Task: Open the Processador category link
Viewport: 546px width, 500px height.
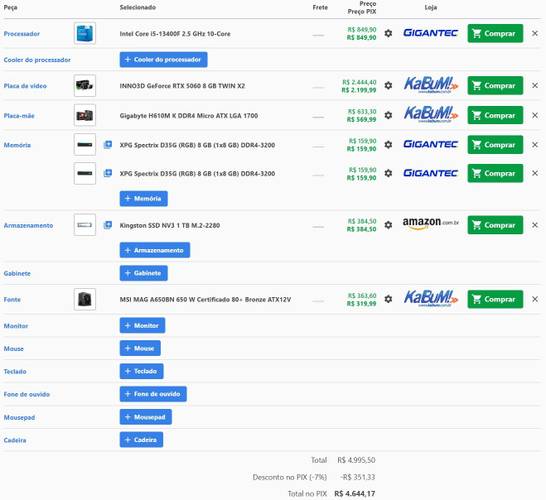Action: pyautogui.click(x=22, y=34)
